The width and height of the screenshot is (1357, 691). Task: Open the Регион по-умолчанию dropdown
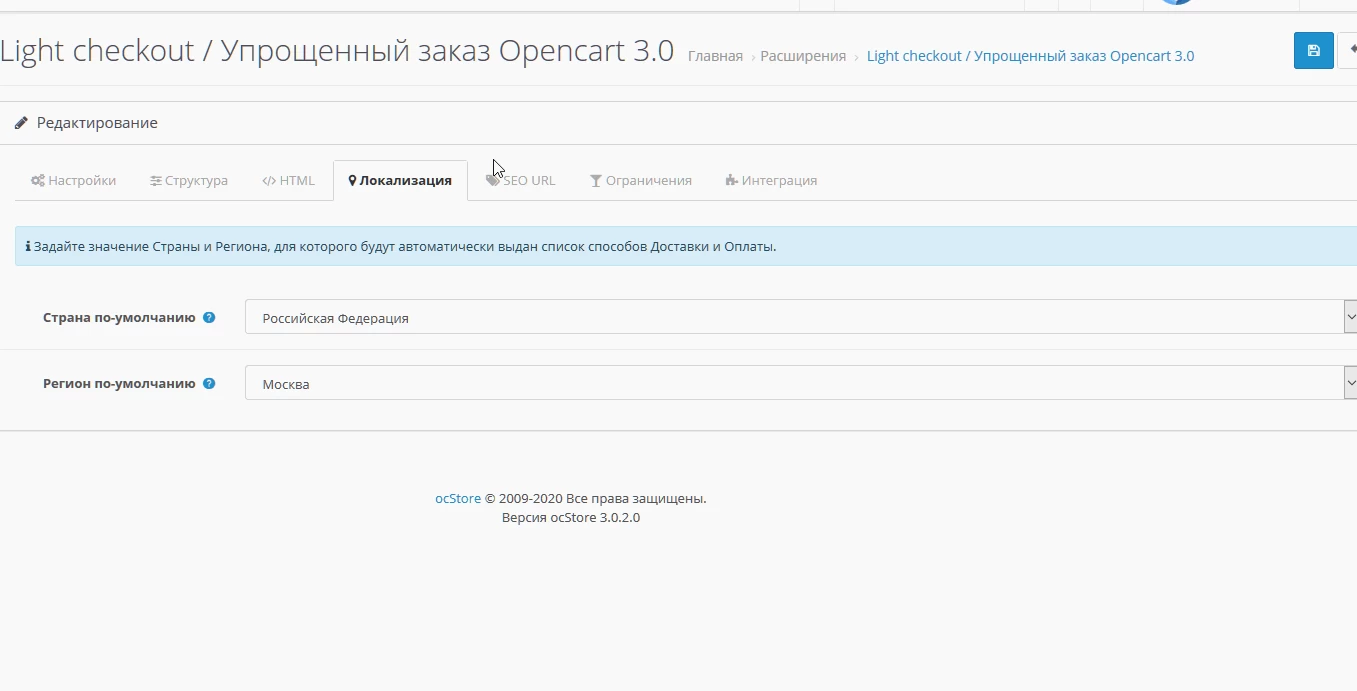801,383
